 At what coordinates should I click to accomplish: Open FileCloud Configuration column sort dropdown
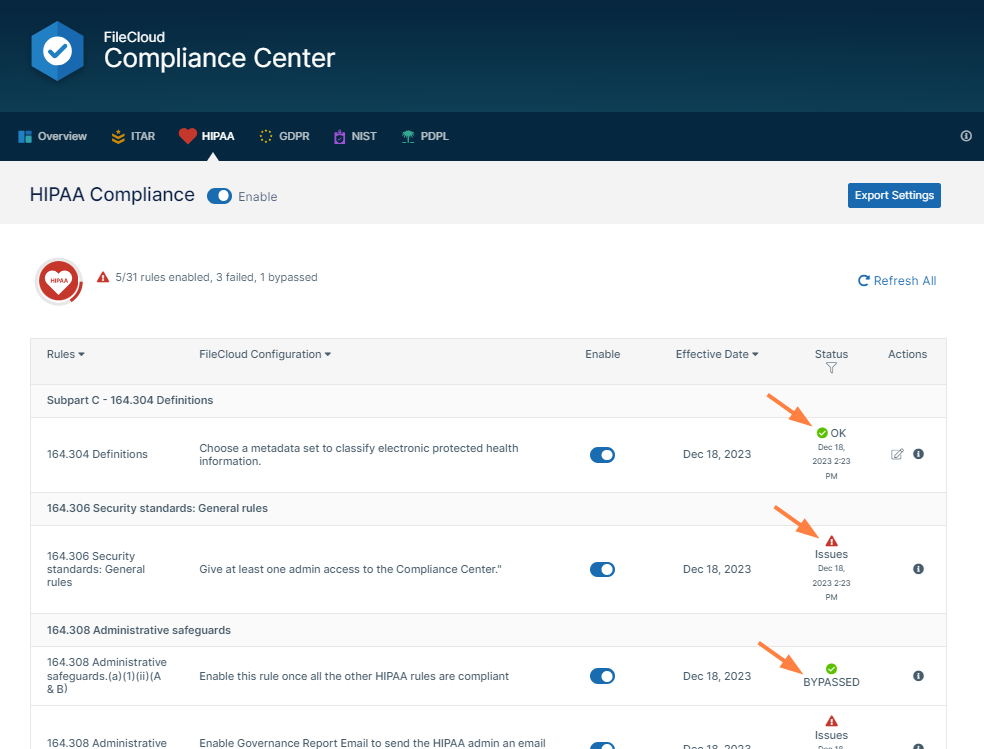click(x=265, y=354)
